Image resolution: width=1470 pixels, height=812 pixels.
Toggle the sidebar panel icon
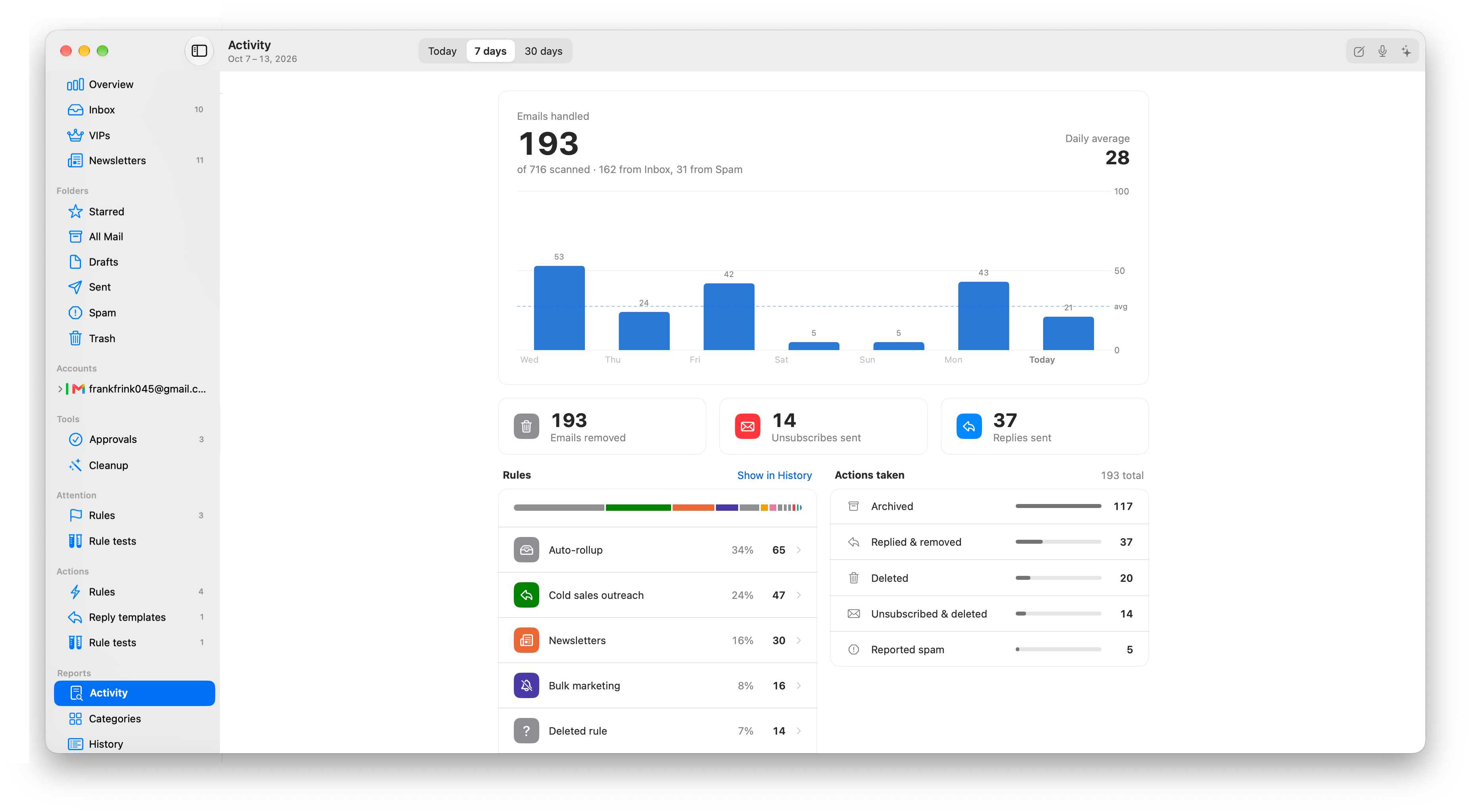[199, 51]
